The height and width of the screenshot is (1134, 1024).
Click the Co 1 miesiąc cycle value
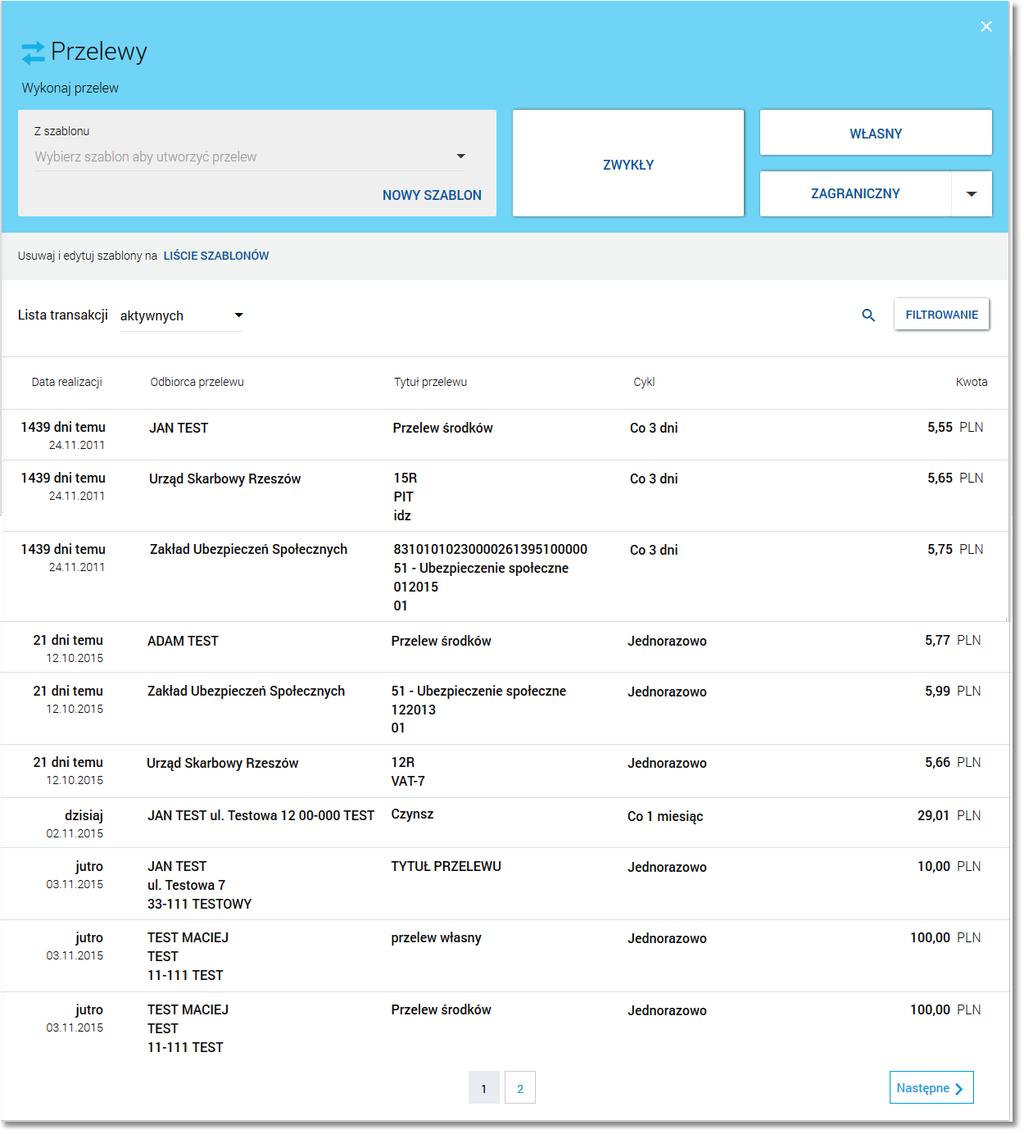(665, 817)
